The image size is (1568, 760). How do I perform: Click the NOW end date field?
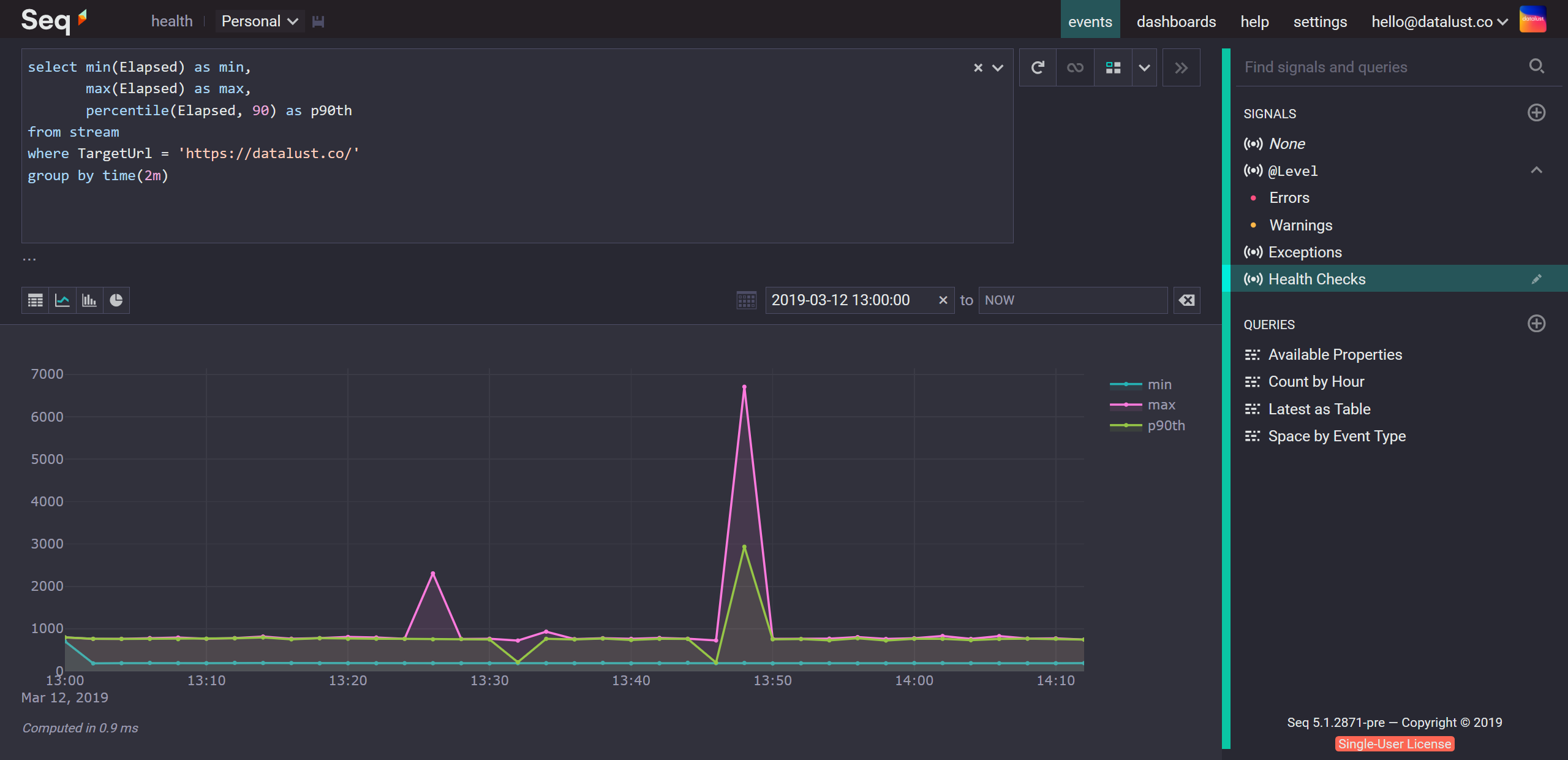point(1072,300)
